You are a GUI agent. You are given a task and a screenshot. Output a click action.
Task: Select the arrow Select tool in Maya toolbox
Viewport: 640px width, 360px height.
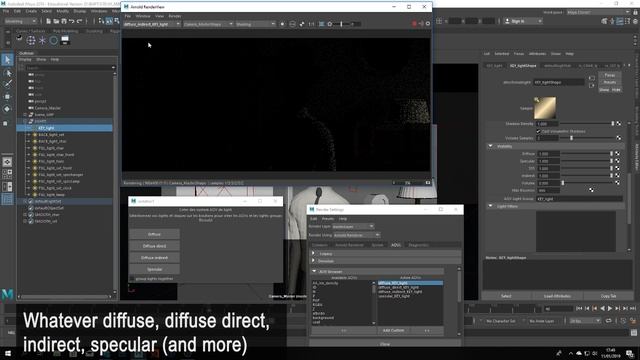7,60
